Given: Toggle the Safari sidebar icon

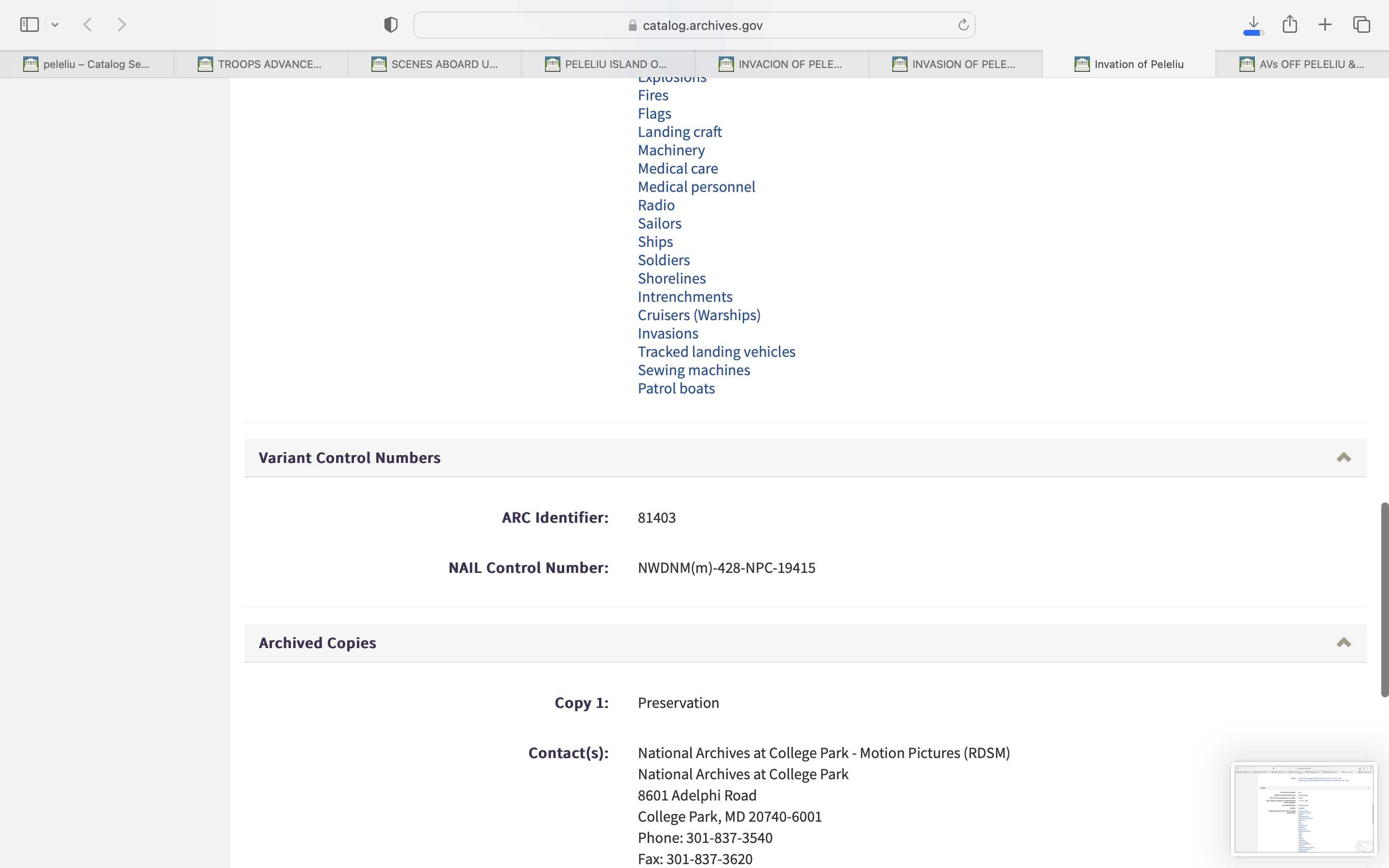Looking at the screenshot, I should (x=29, y=25).
